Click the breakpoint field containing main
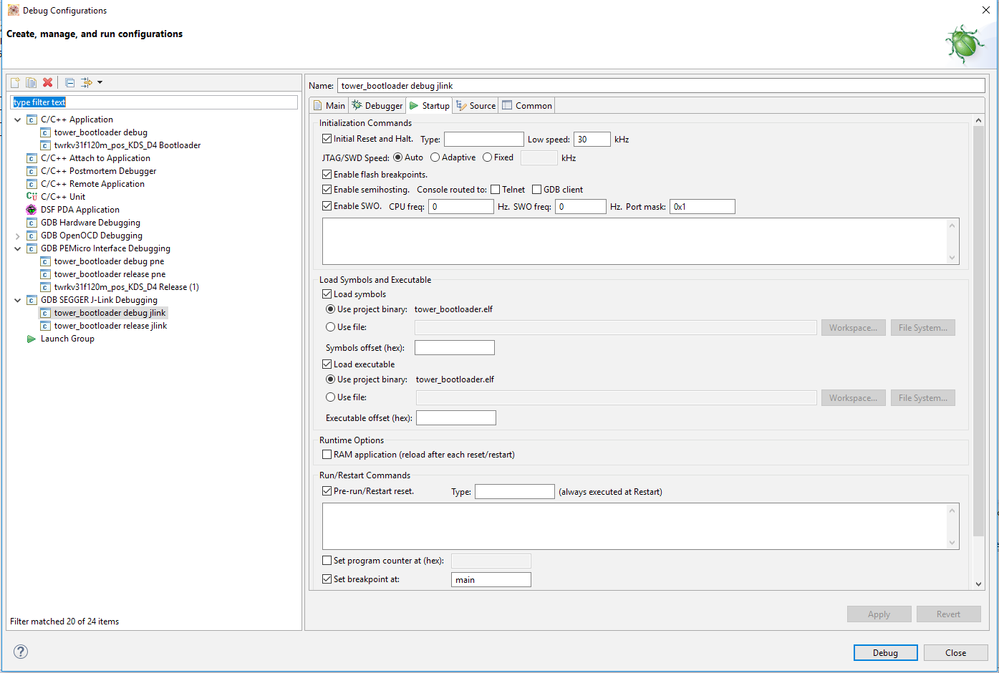999x673 pixels. click(491, 580)
